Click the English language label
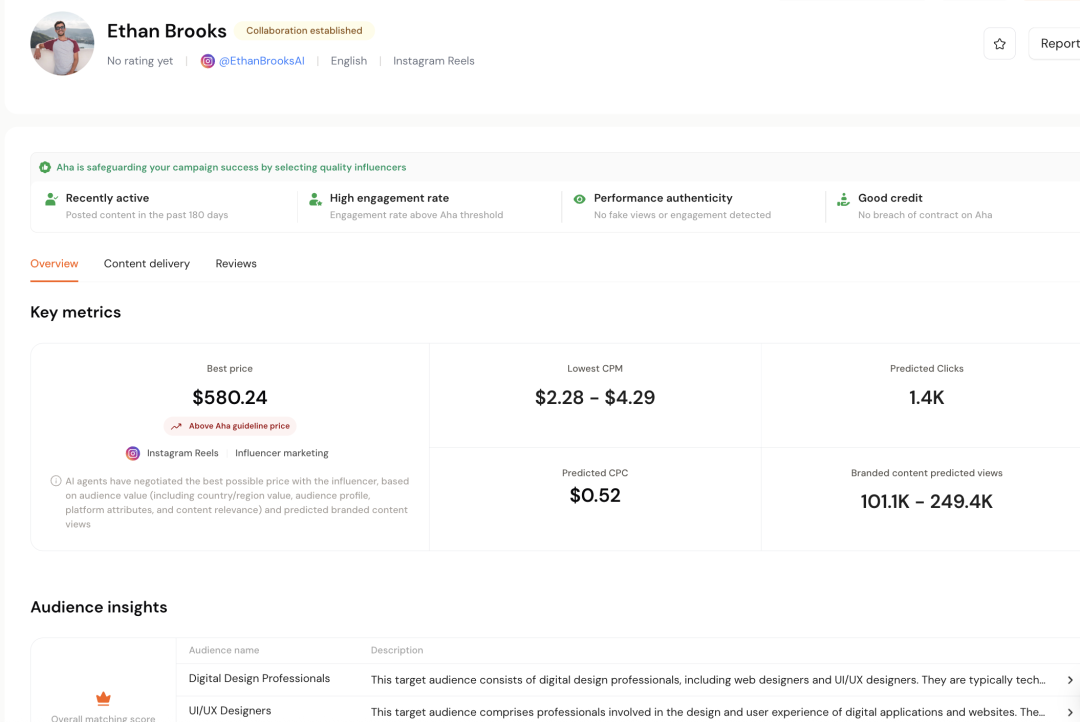Screen dimensions: 1080x722 click(x=349, y=61)
